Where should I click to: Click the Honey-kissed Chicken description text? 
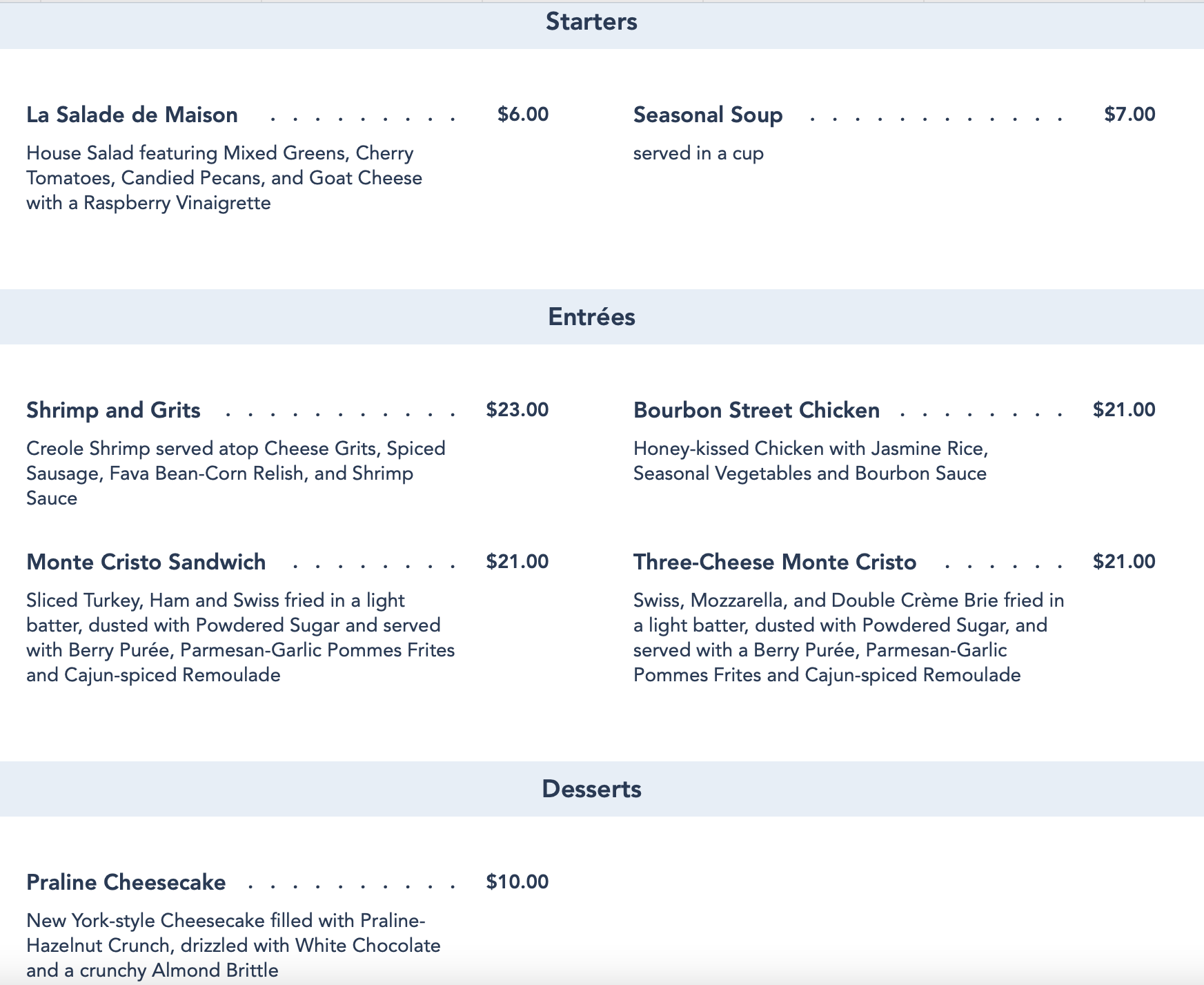[810, 461]
